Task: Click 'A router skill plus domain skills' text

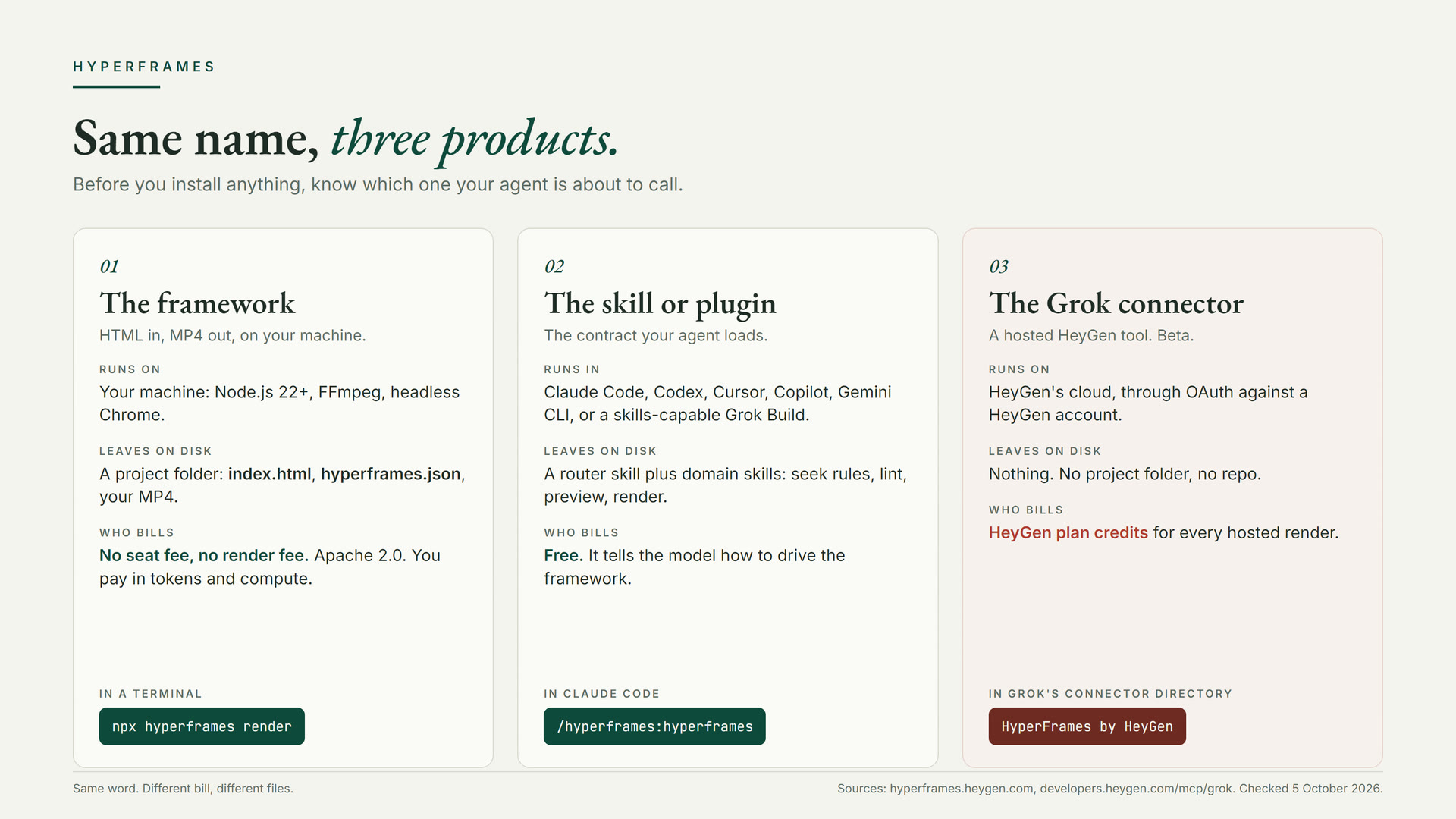Action: [x=664, y=474]
